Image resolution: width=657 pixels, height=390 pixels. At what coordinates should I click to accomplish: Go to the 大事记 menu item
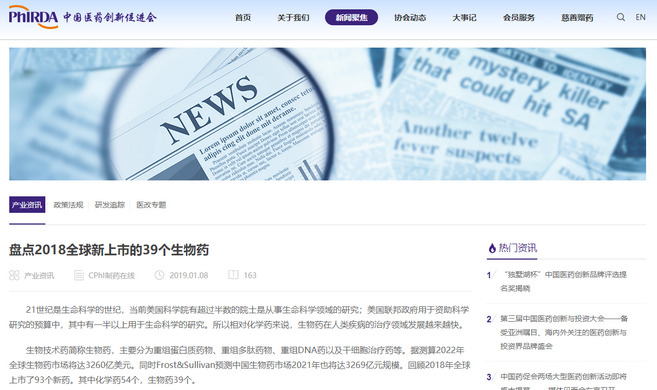464,18
